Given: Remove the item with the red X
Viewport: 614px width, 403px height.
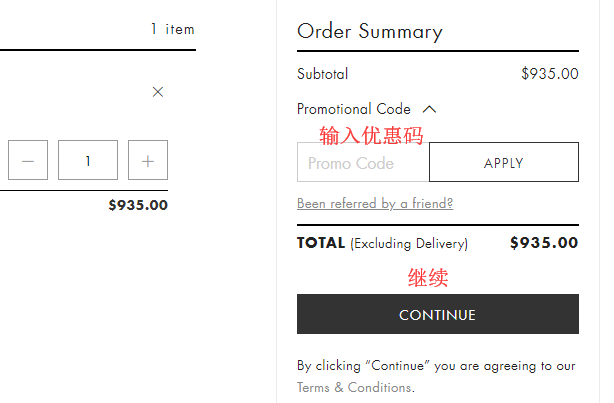Looking at the screenshot, I should (158, 92).
